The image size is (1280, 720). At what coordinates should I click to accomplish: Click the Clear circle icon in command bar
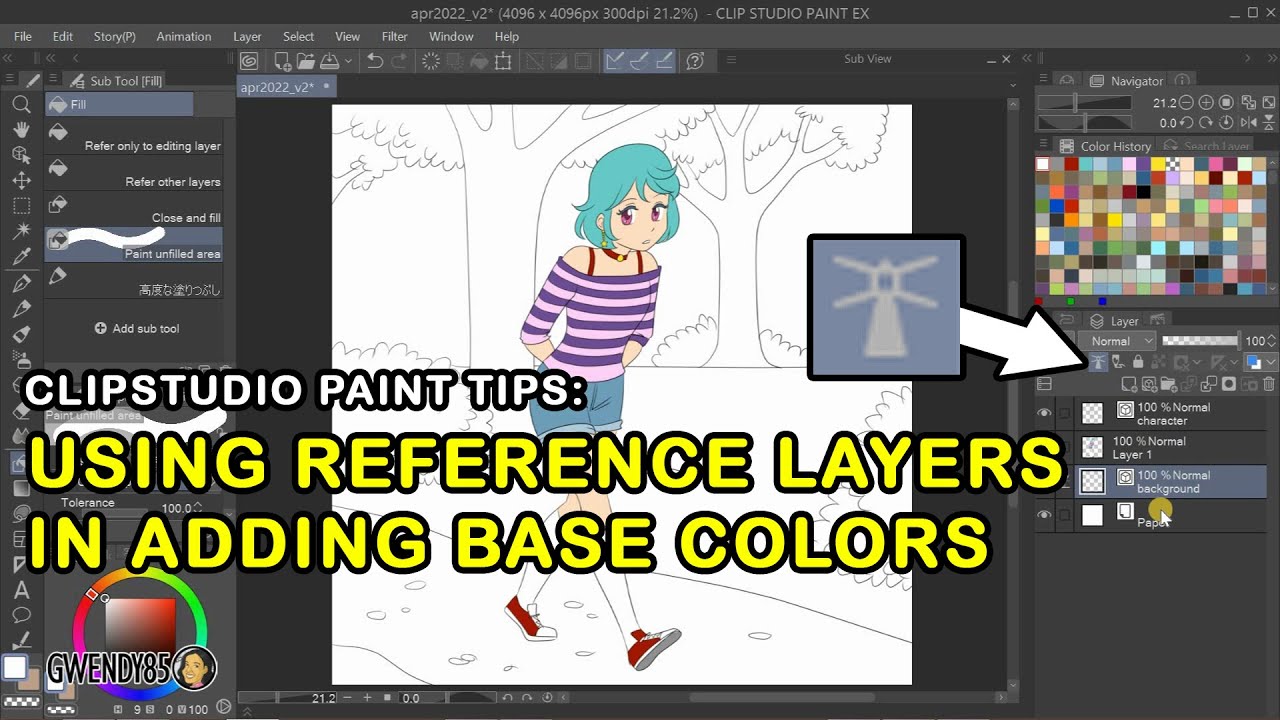coord(431,61)
